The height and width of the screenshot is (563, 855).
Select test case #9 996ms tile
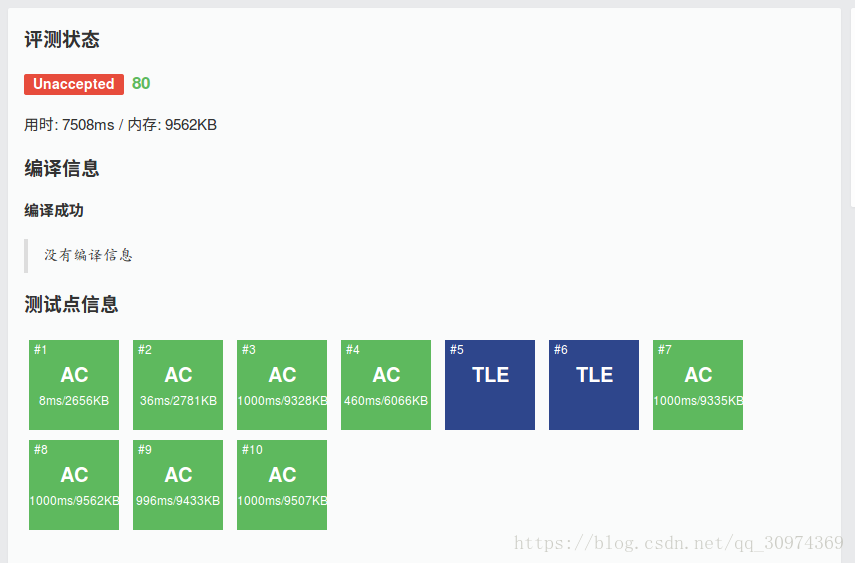(178, 485)
